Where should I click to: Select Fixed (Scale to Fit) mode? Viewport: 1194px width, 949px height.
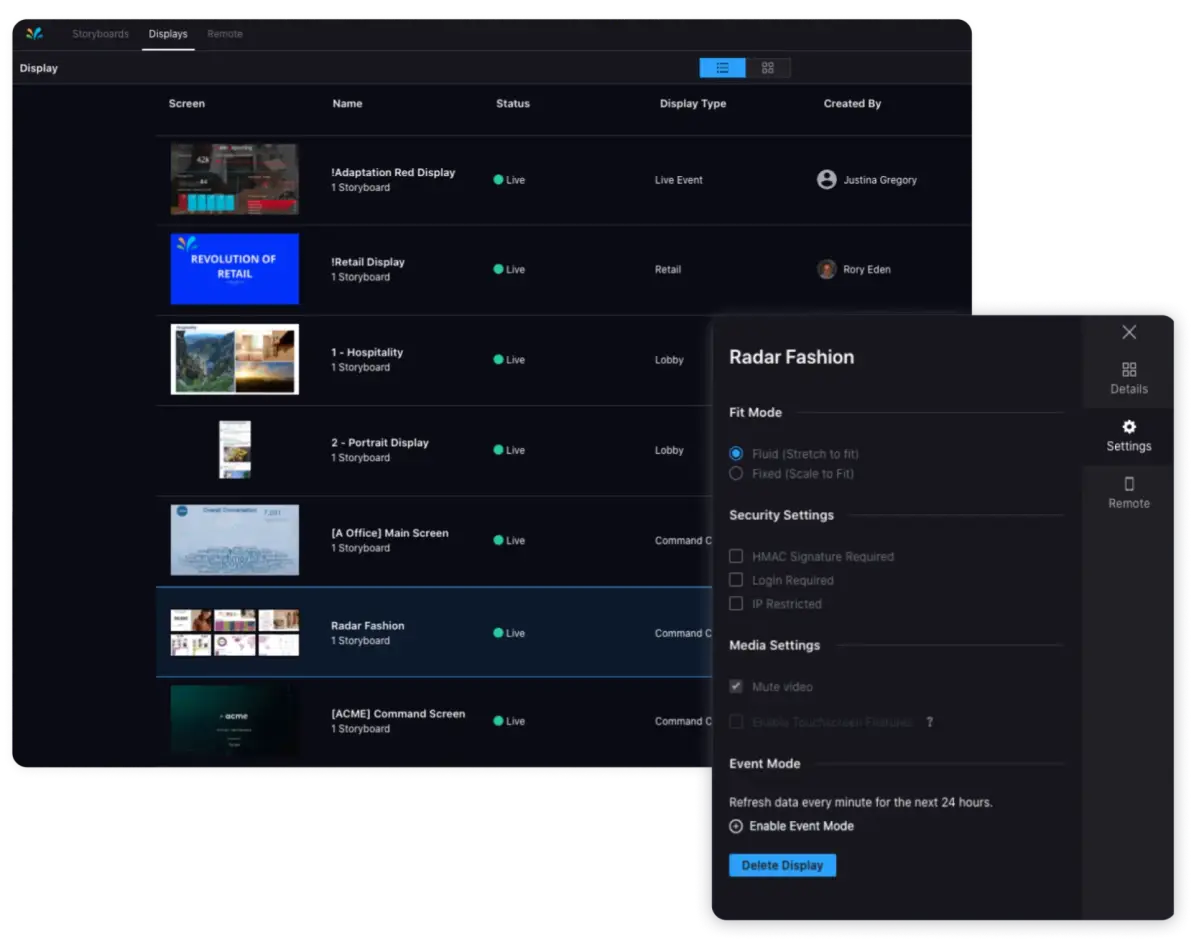coord(737,473)
